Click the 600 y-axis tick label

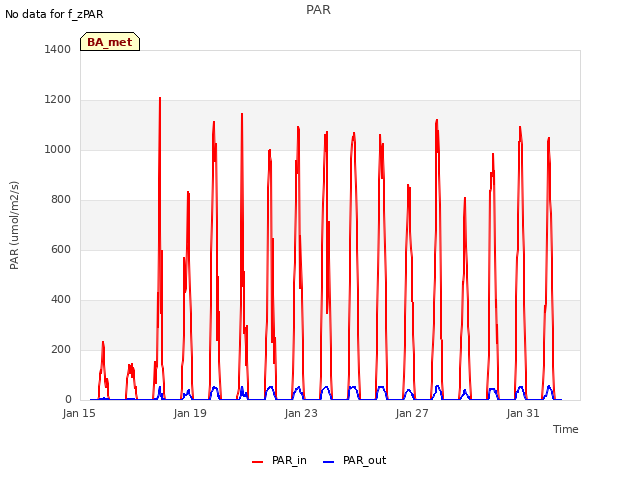point(61,249)
